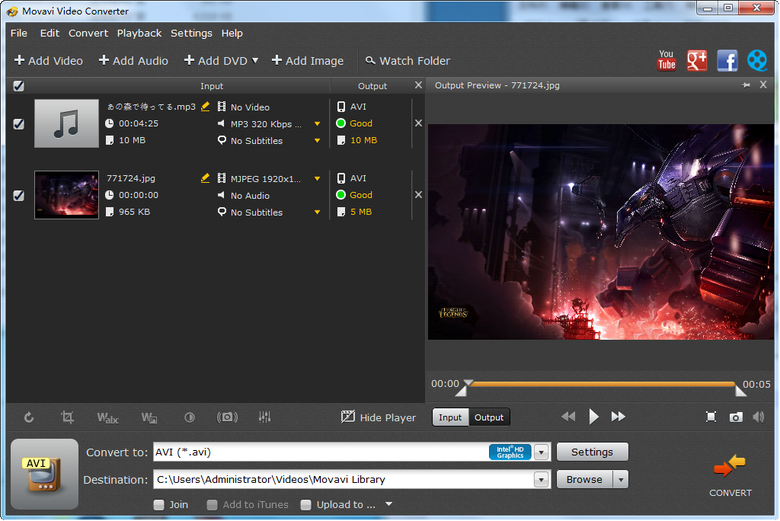Uncheck the mp3 file checkbox
The height and width of the screenshot is (521, 780).
click(x=18, y=124)
